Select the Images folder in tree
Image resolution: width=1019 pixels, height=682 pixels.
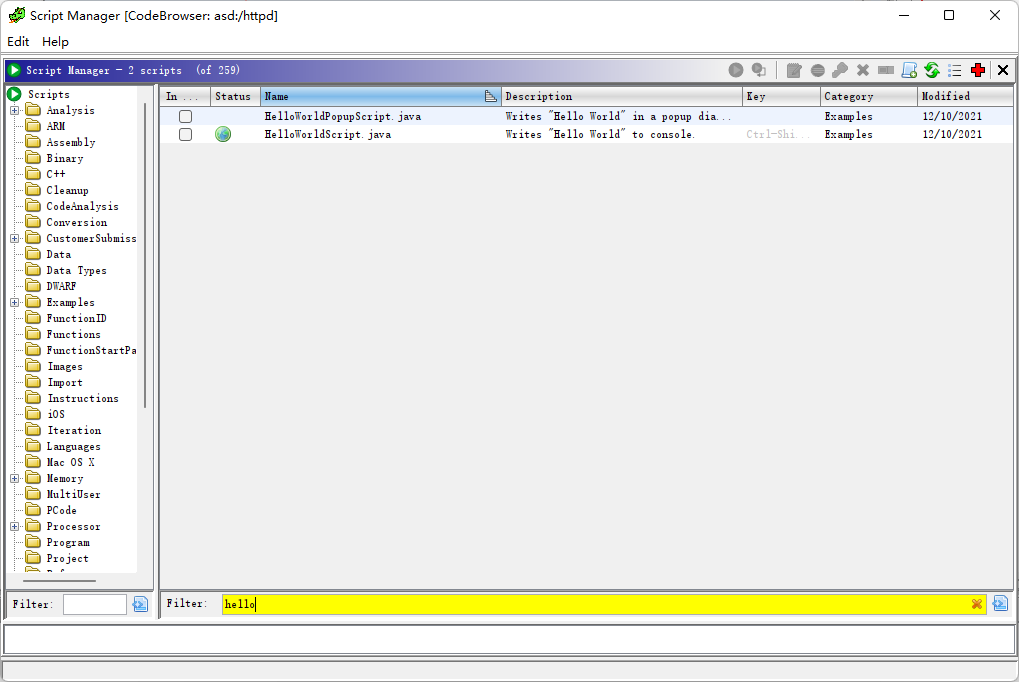click(64, 367)
